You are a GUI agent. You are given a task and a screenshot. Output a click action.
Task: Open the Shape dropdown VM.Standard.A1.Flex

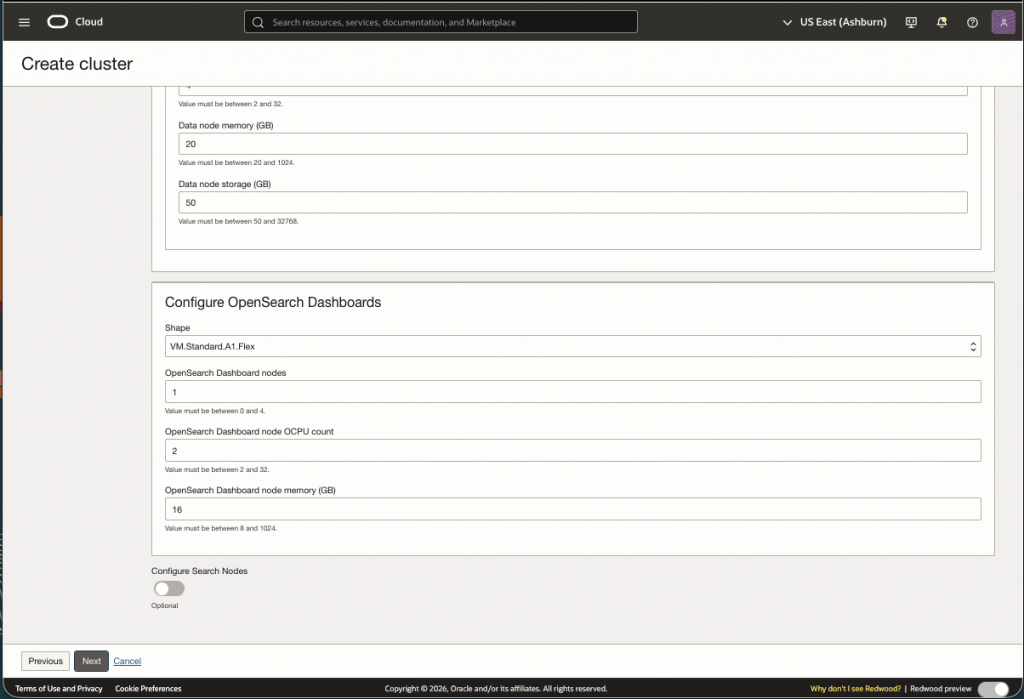point(573,346)
